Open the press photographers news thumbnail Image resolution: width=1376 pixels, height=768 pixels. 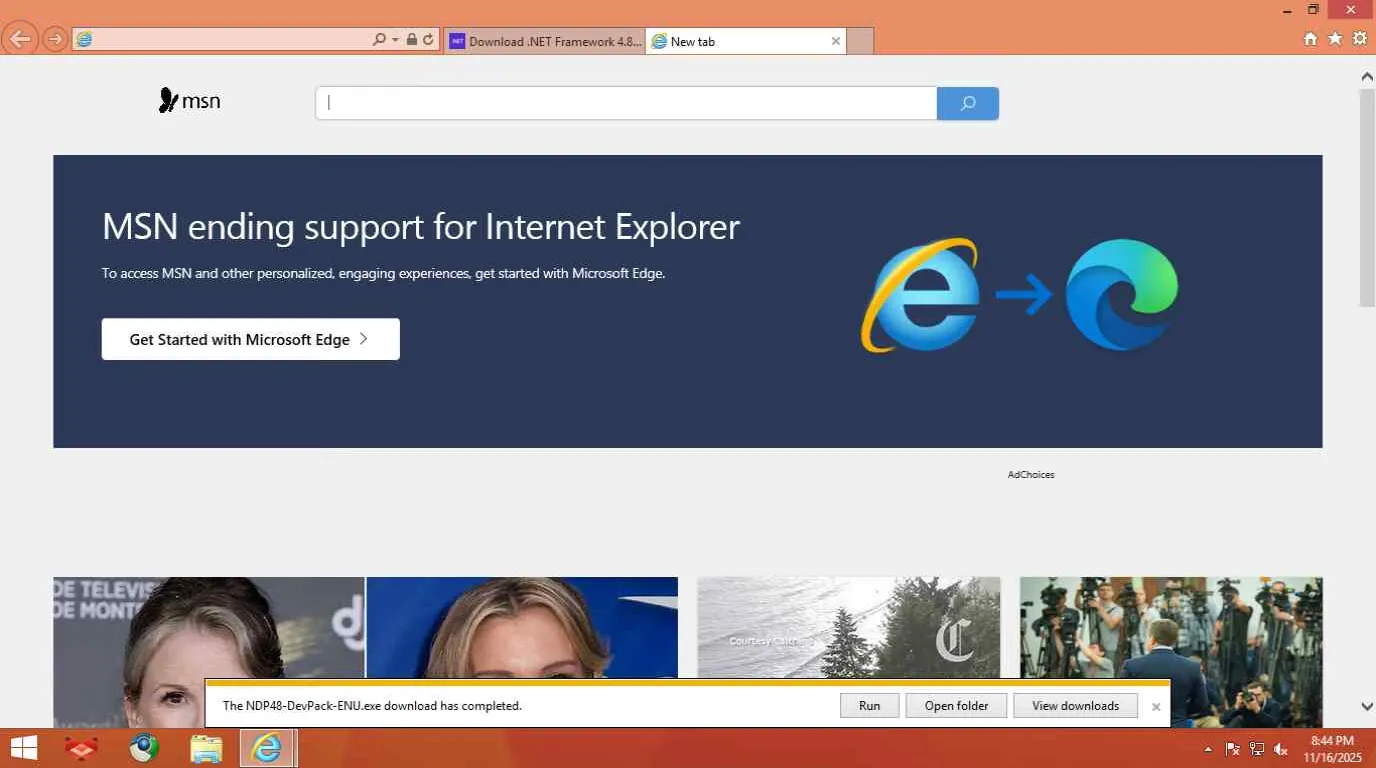(1171, 652)
